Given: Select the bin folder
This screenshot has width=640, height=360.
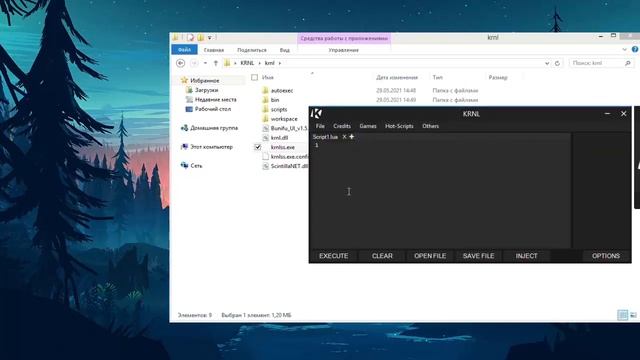Looking at the screenshot, I should pyautogui.click(x=275, y=100).
